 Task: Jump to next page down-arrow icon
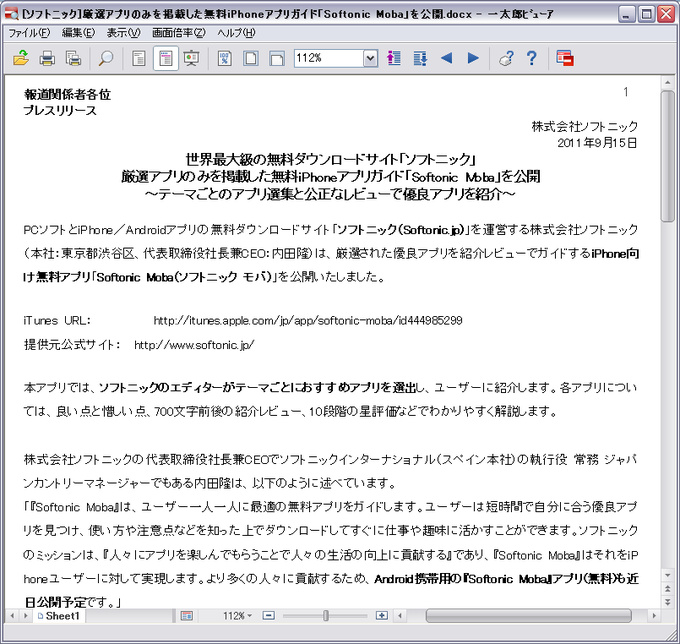coord(420,58)
